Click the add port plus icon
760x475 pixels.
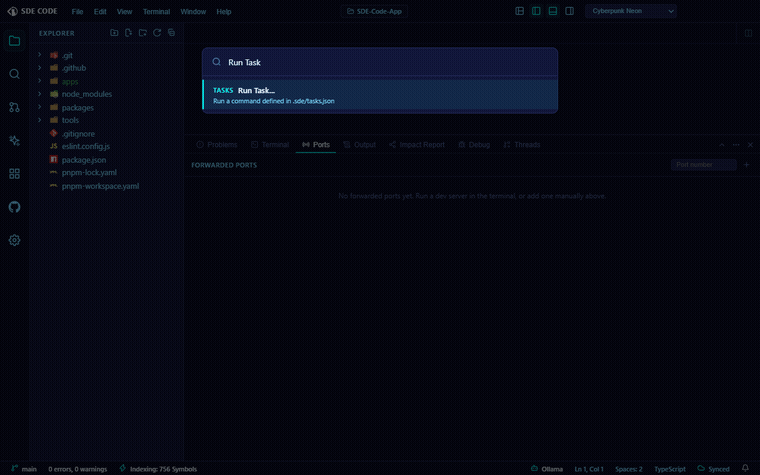point(746,165)
